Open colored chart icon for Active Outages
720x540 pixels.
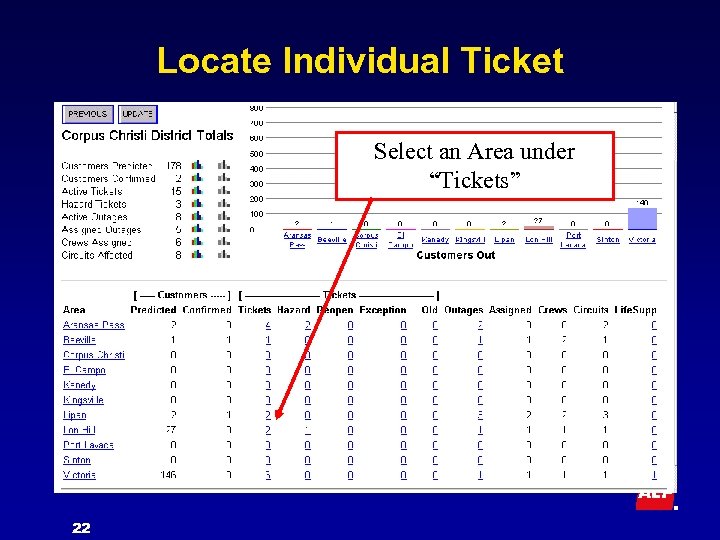(197, 216)
